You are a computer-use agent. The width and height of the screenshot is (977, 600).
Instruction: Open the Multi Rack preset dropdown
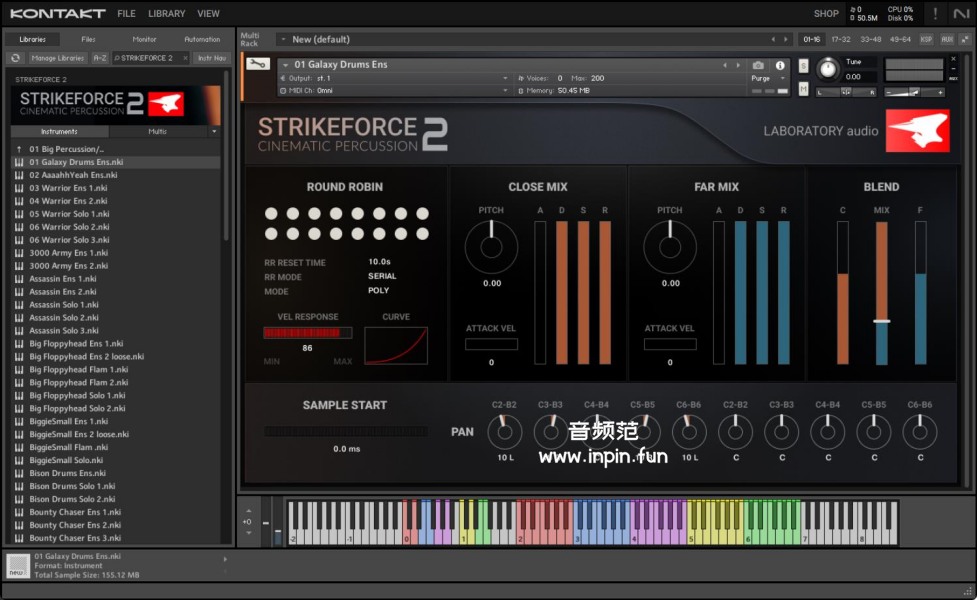point(282,39)
